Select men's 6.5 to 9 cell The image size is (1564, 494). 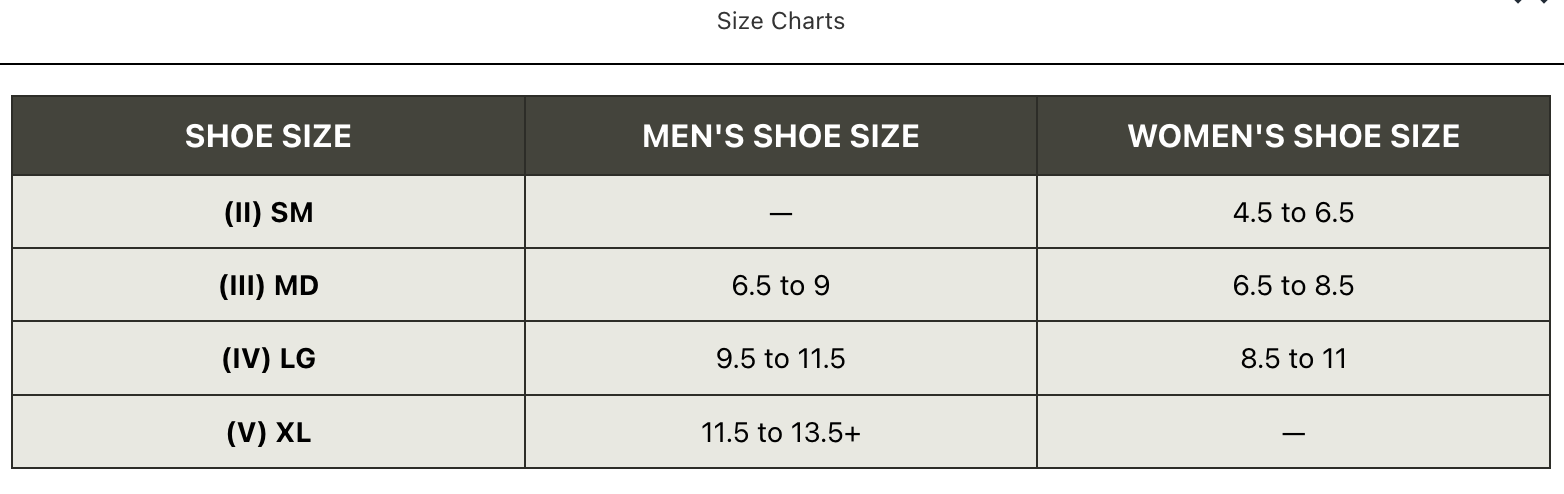(x=780, y=286)
